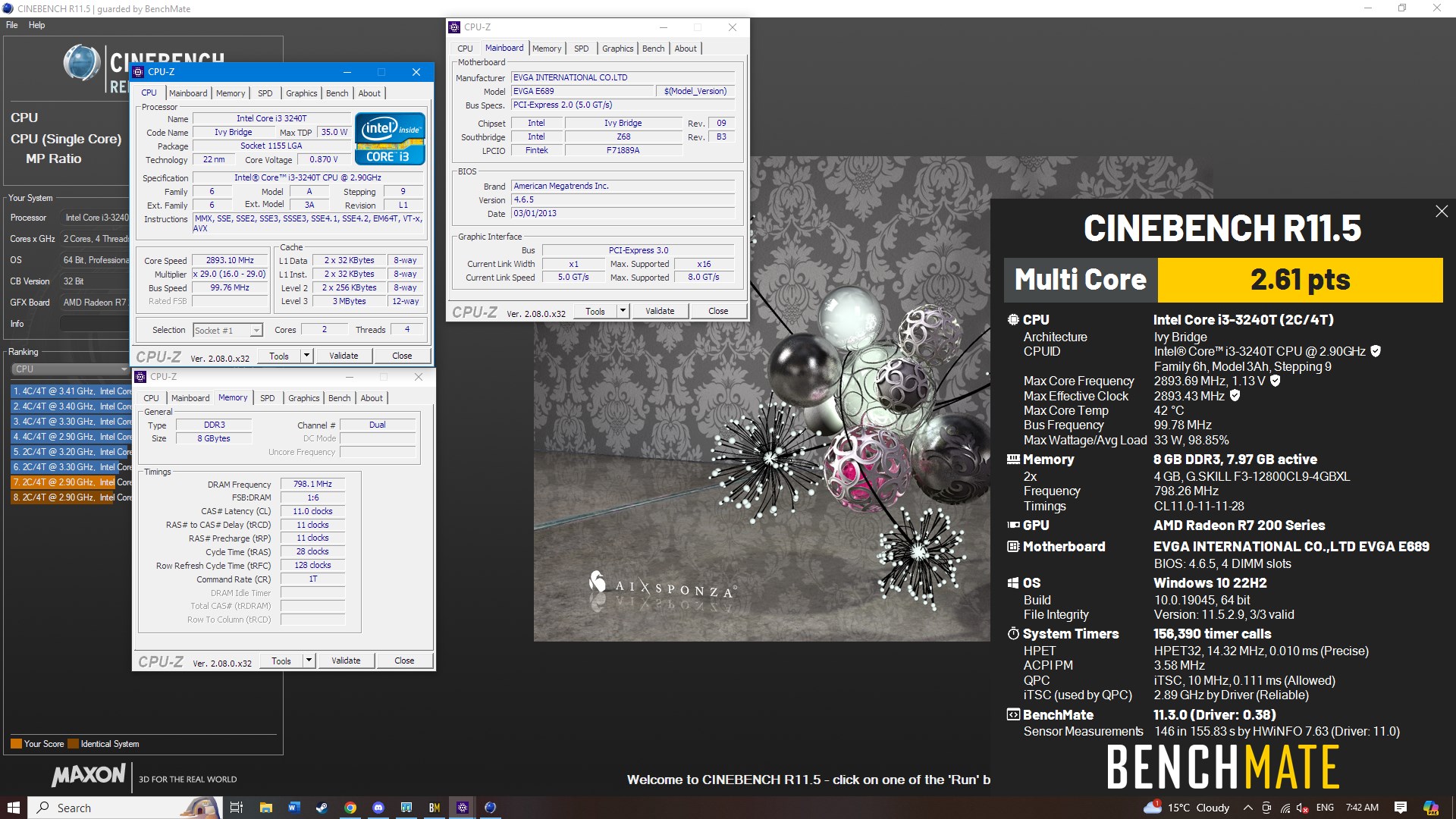
Task: Click the Multi Core 2.61 pts score
Action: [x=1300, y=280]
